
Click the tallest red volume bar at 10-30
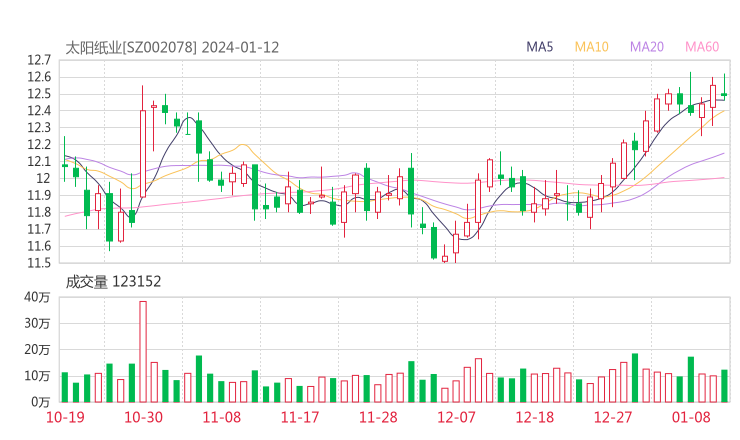tap(143, 352)
